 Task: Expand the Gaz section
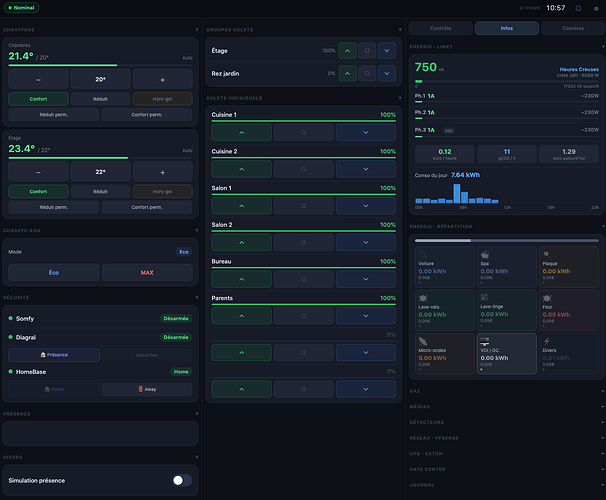click(x=506, y=391)
